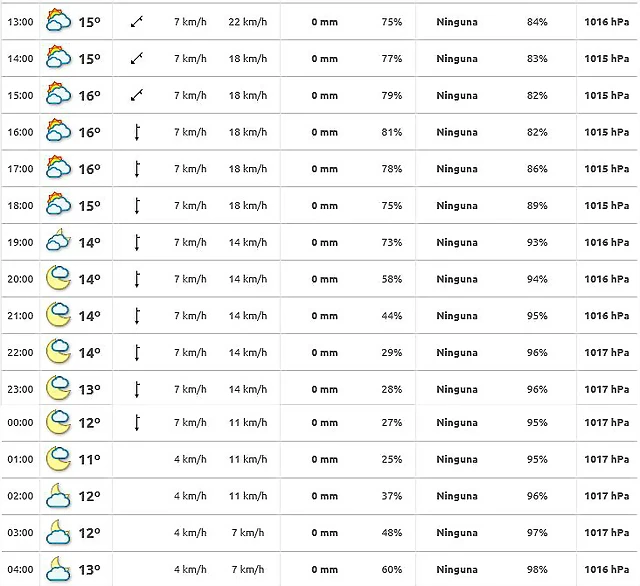Click the 98% humidity value at 04:00
640x586 pixels.
537,569
